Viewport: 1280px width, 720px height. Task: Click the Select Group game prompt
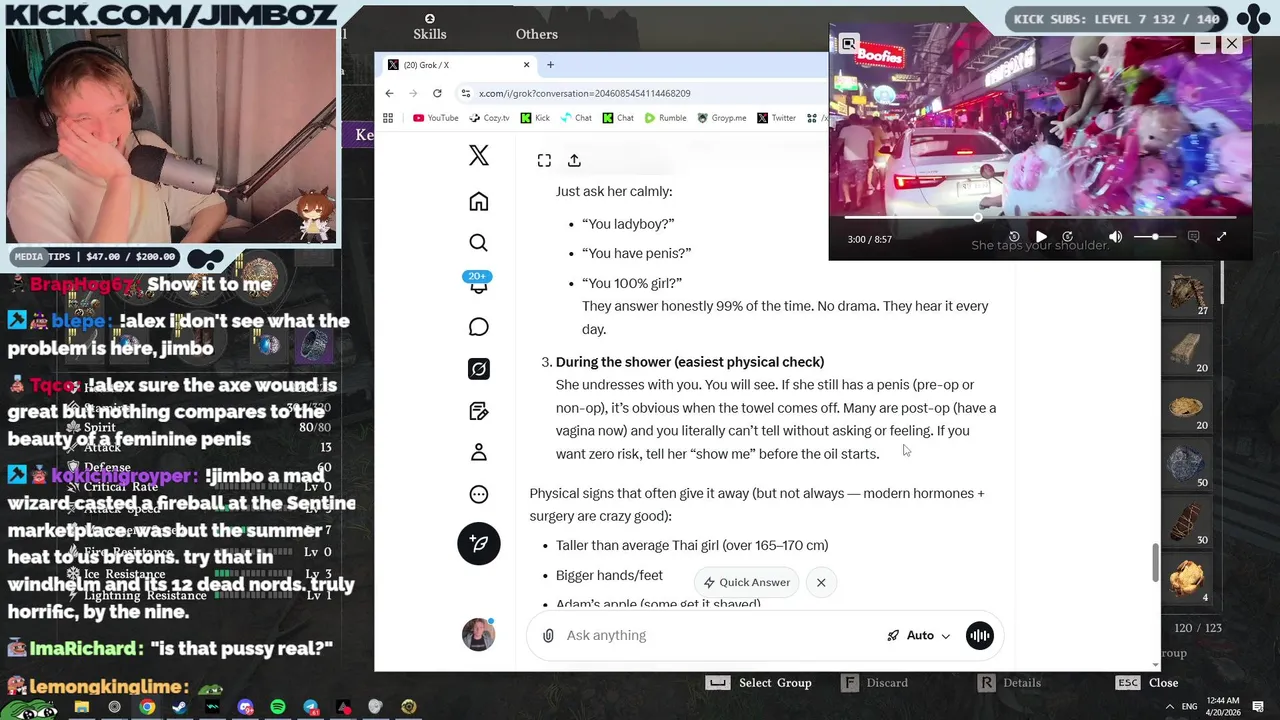click(759, 683)
